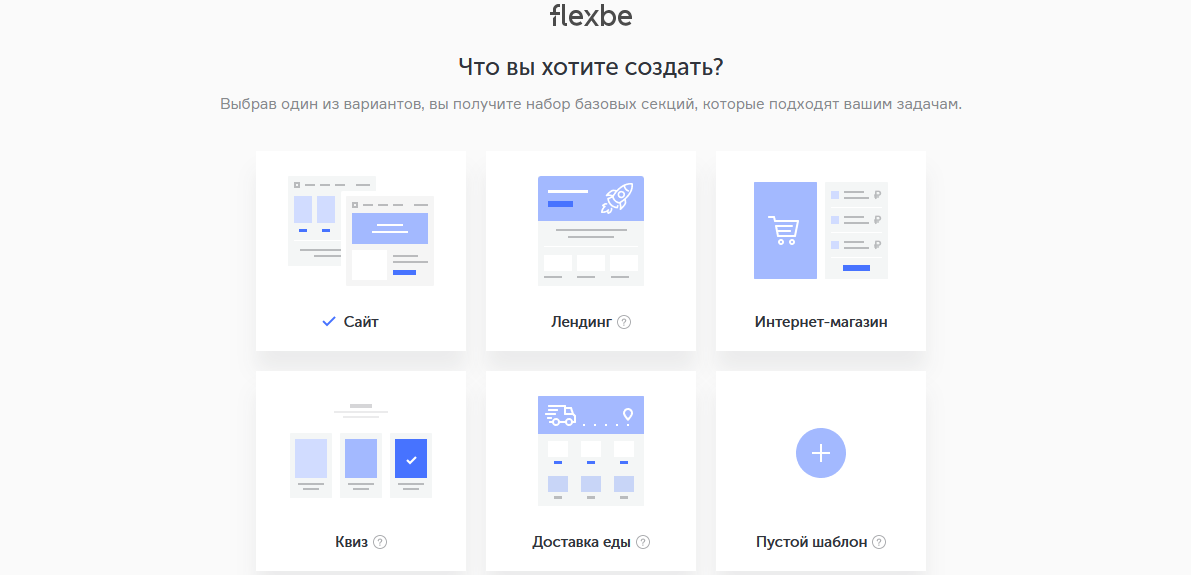Open help tooltip next to Пустой шаблон
The image size is (1191, 575).
point(879,542)
